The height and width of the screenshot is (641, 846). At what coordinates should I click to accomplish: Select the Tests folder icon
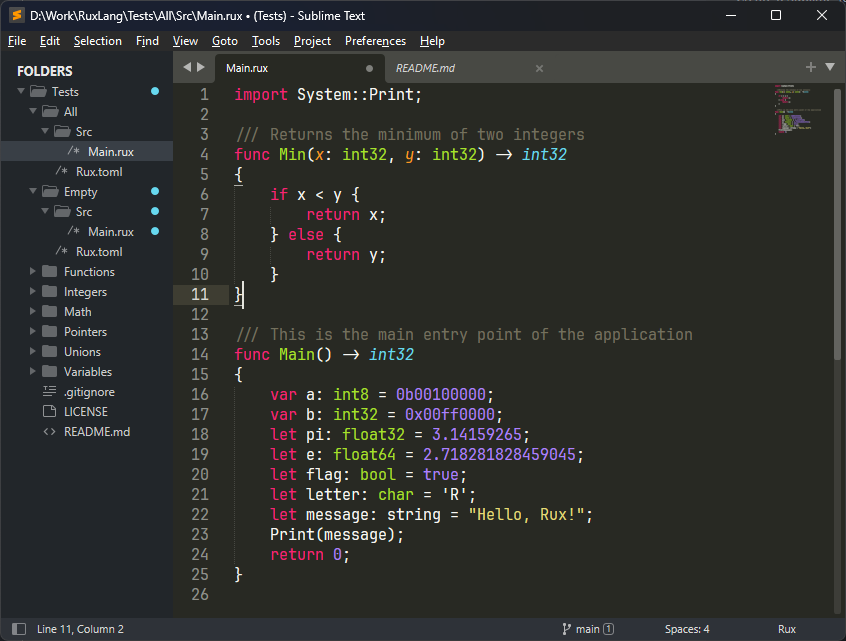pyautogui.click(x=38, y=91)
